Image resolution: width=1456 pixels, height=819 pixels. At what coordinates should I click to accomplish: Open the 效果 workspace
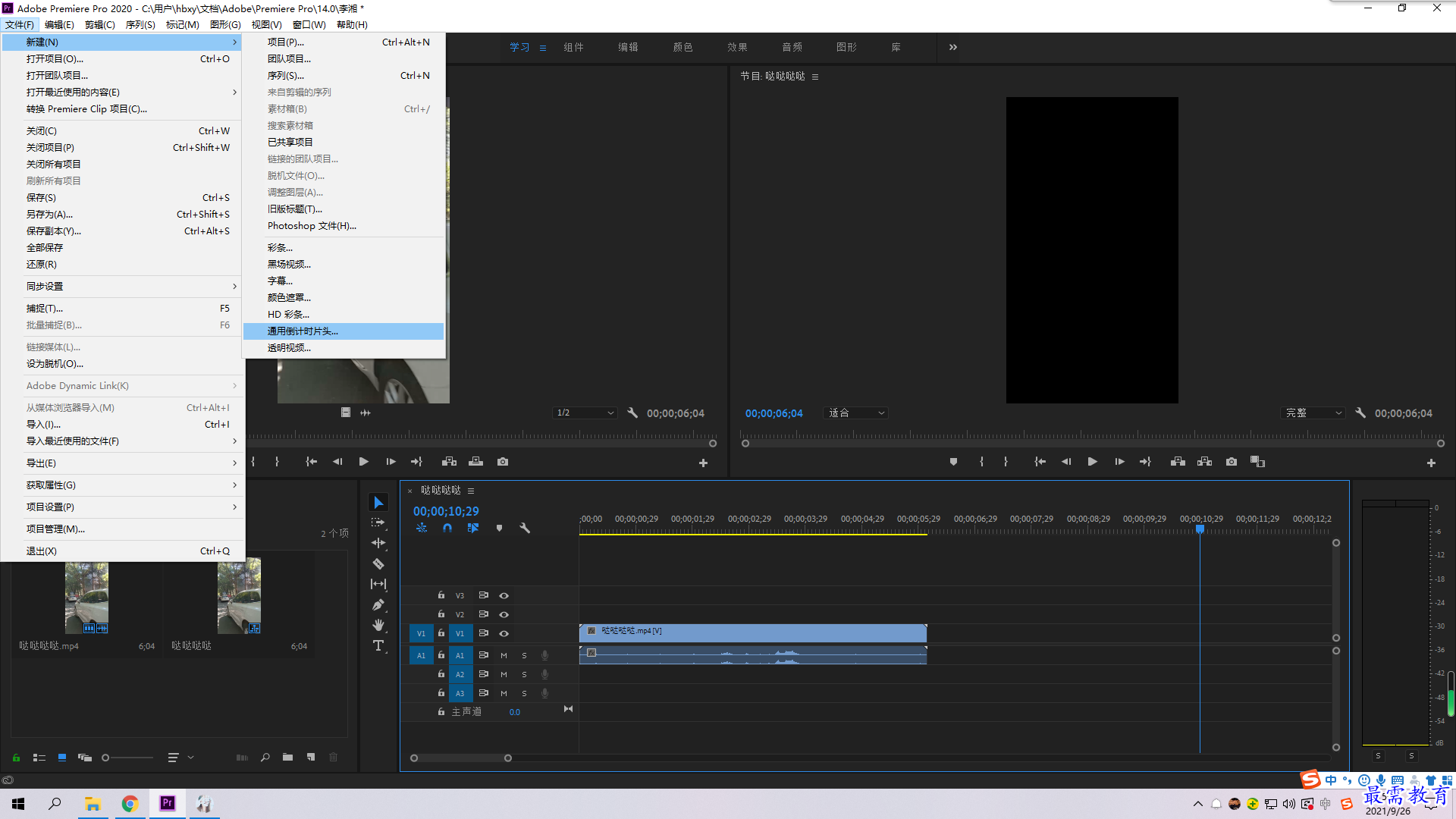pos(737,47)
